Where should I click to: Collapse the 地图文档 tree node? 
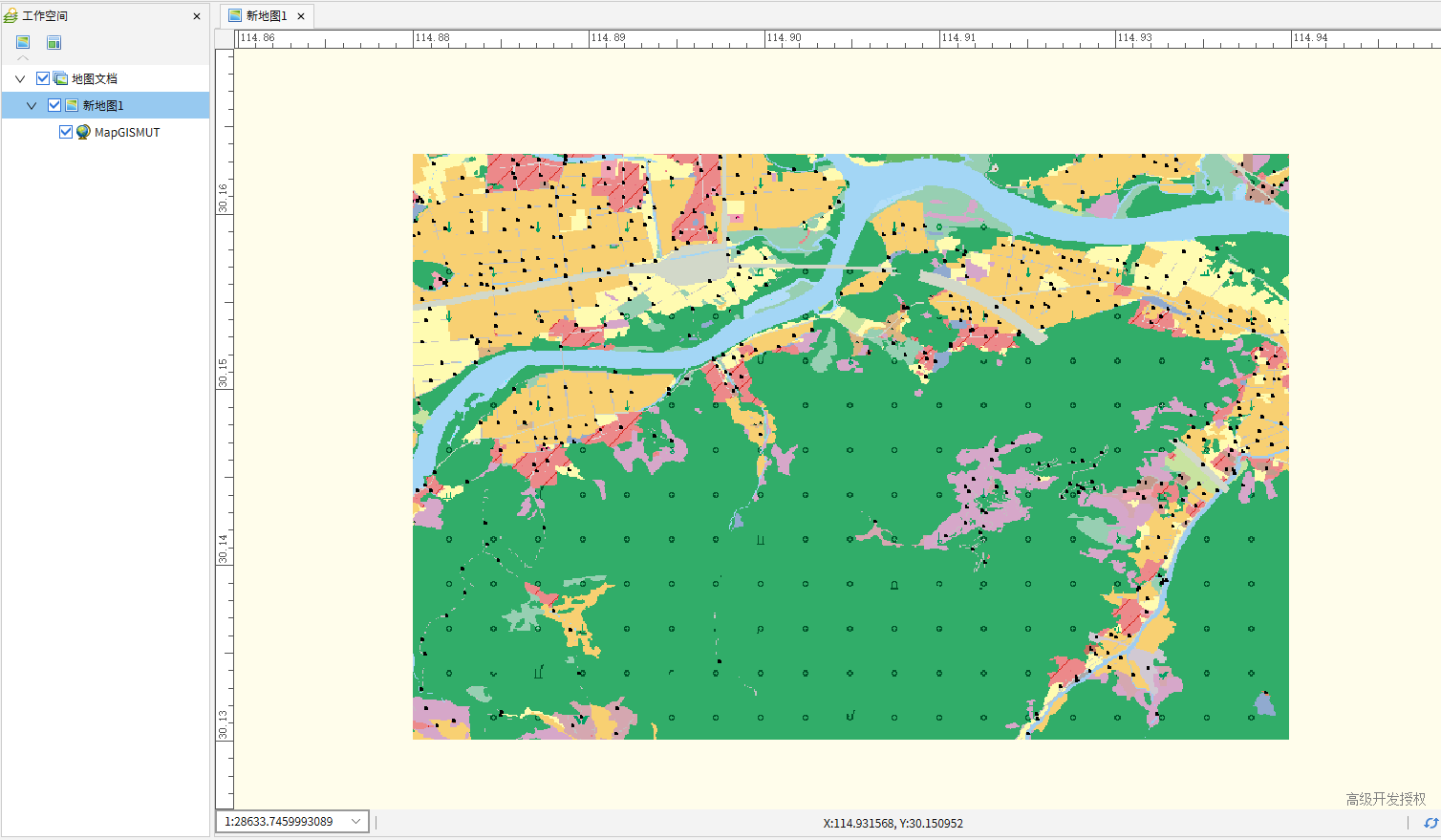pos(20,78)
